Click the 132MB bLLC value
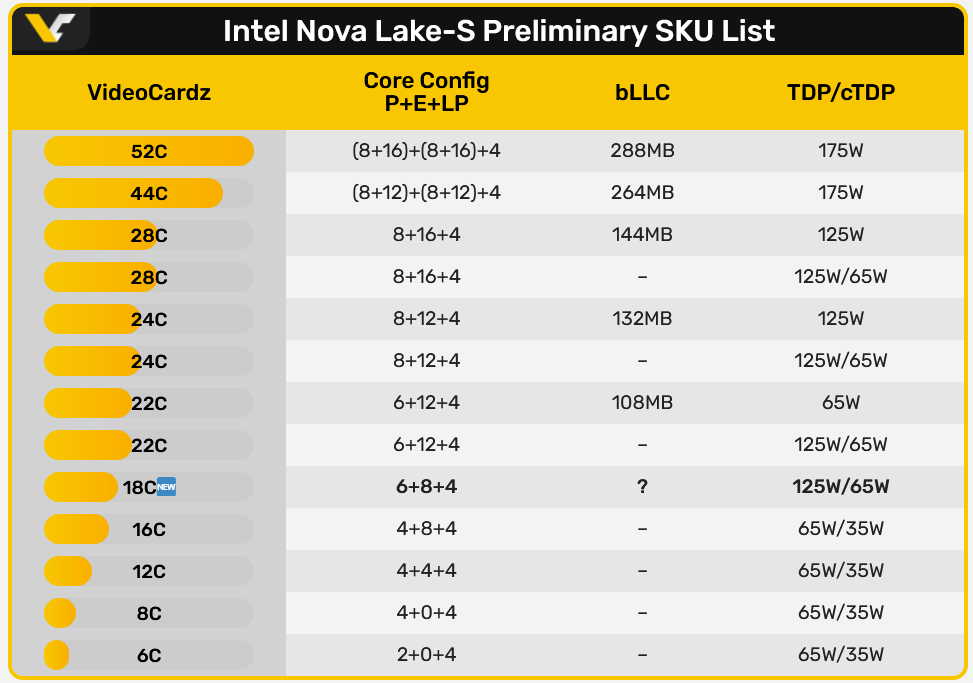The height and width of the screenshot is (683, 973). point(642,319)
